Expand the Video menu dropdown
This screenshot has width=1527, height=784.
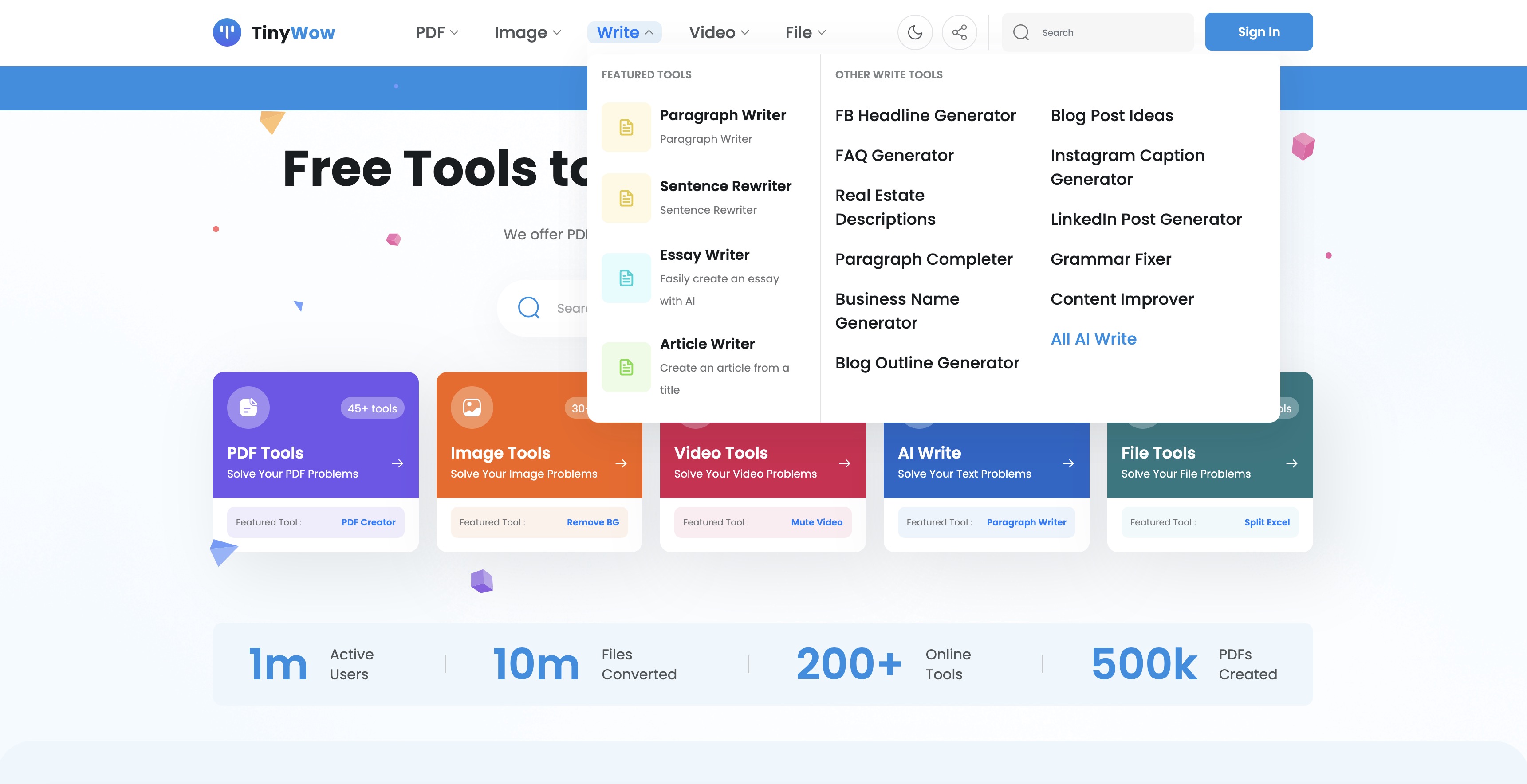718,32
